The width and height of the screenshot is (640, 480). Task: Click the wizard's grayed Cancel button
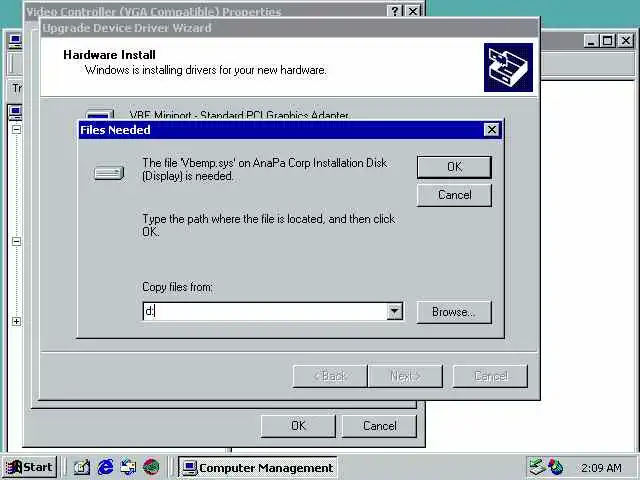coord(490,376)
